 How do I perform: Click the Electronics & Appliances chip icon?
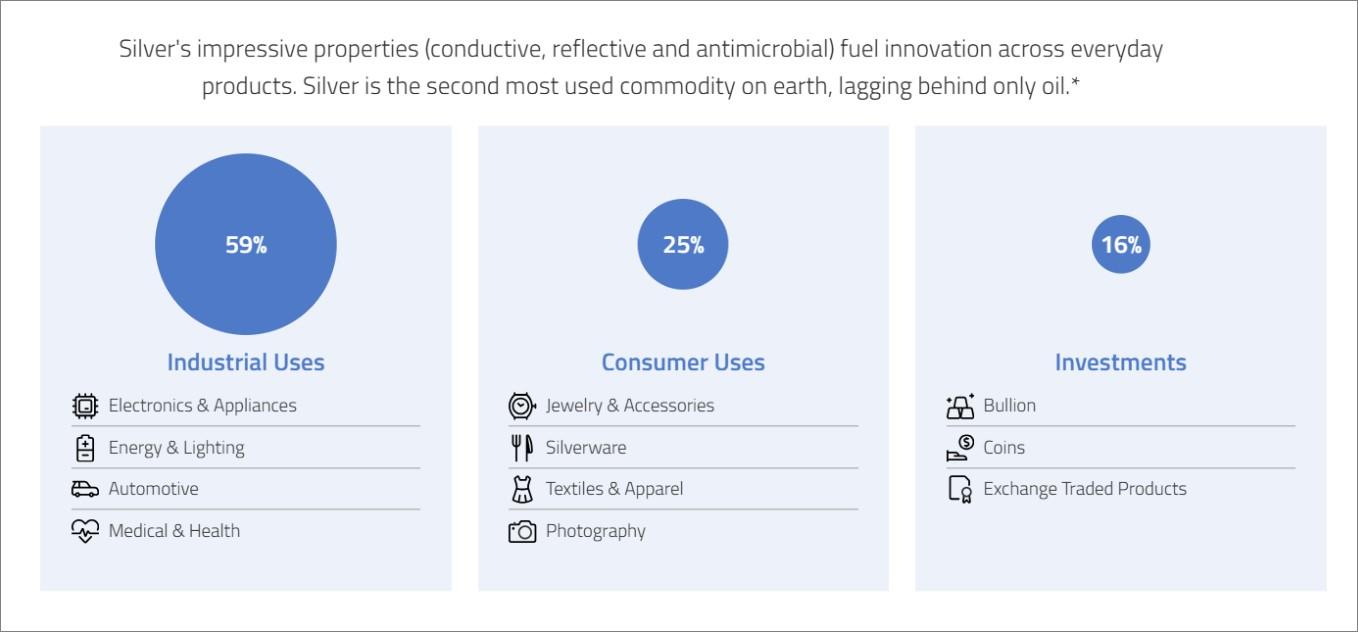[85, 406]
